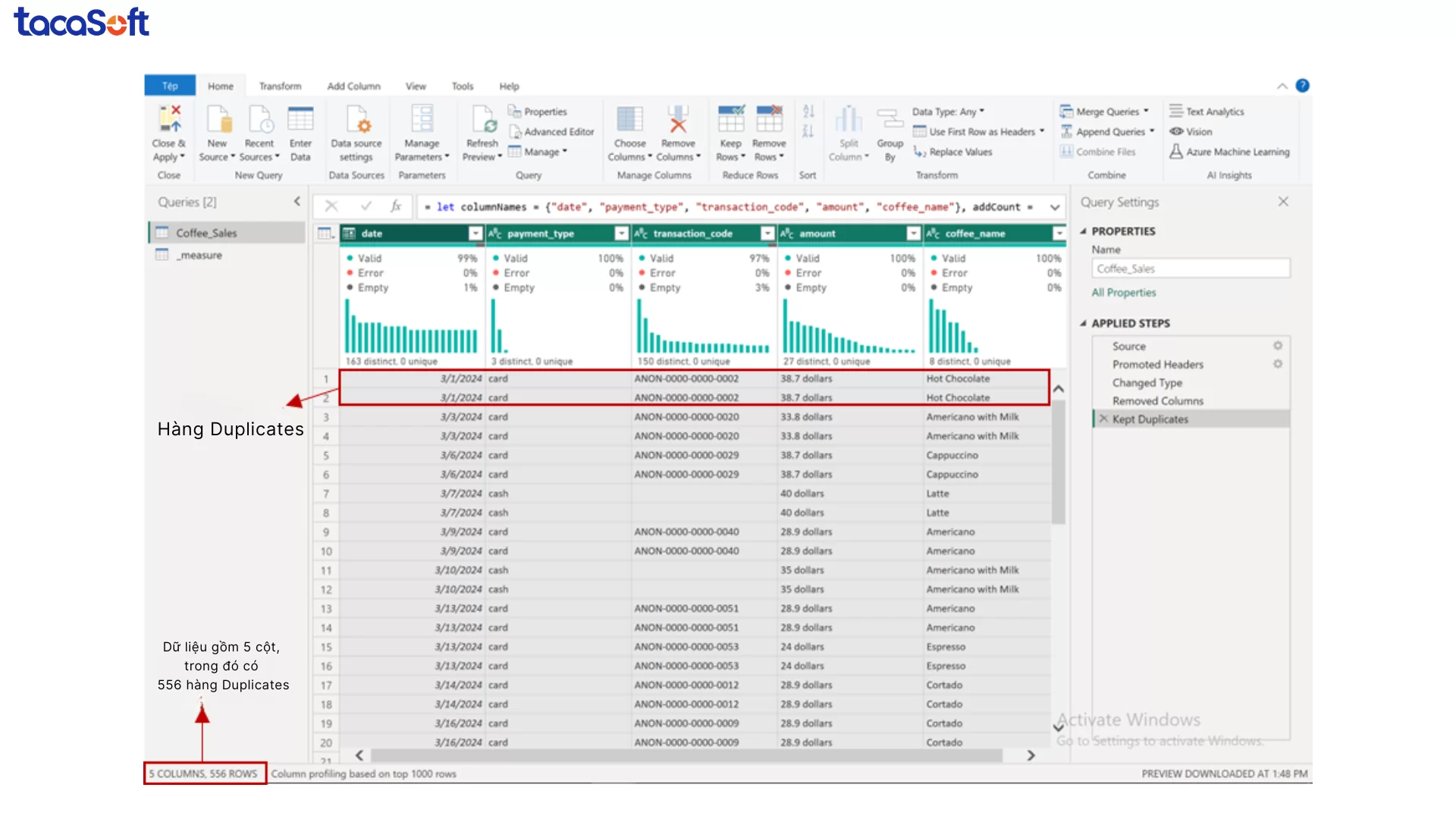Click the Close & Apply icon

pyautogui.click(x=170, y=119)
